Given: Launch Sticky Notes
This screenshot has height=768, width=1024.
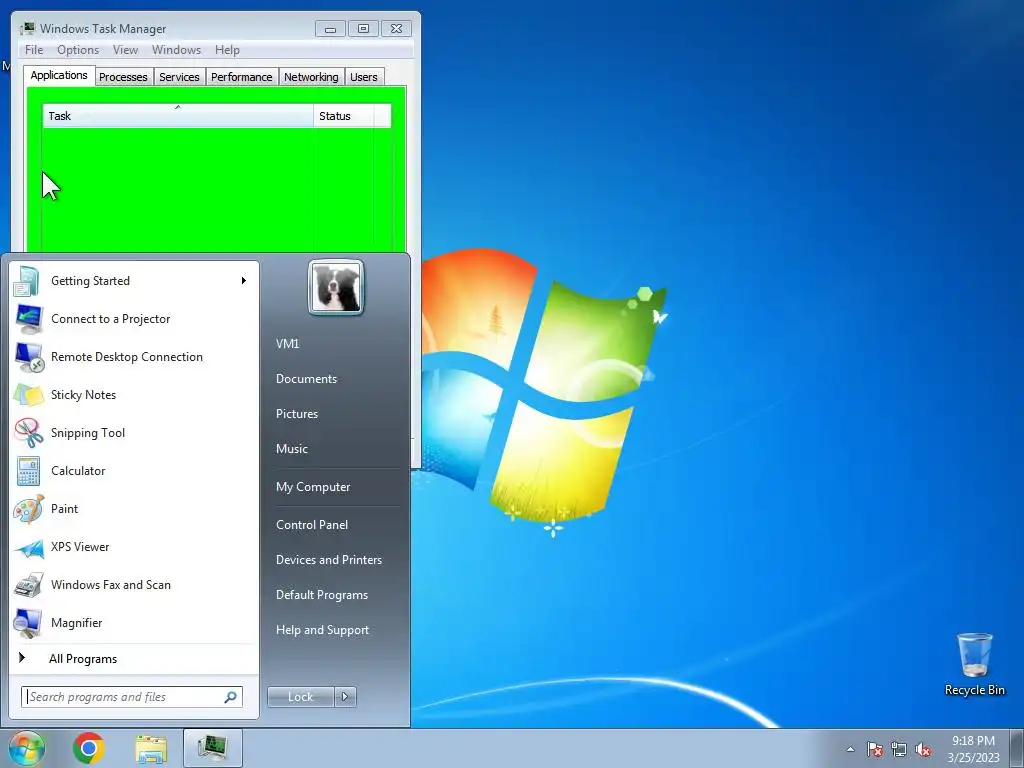Looking at the screenshot, I should point(133,394).
